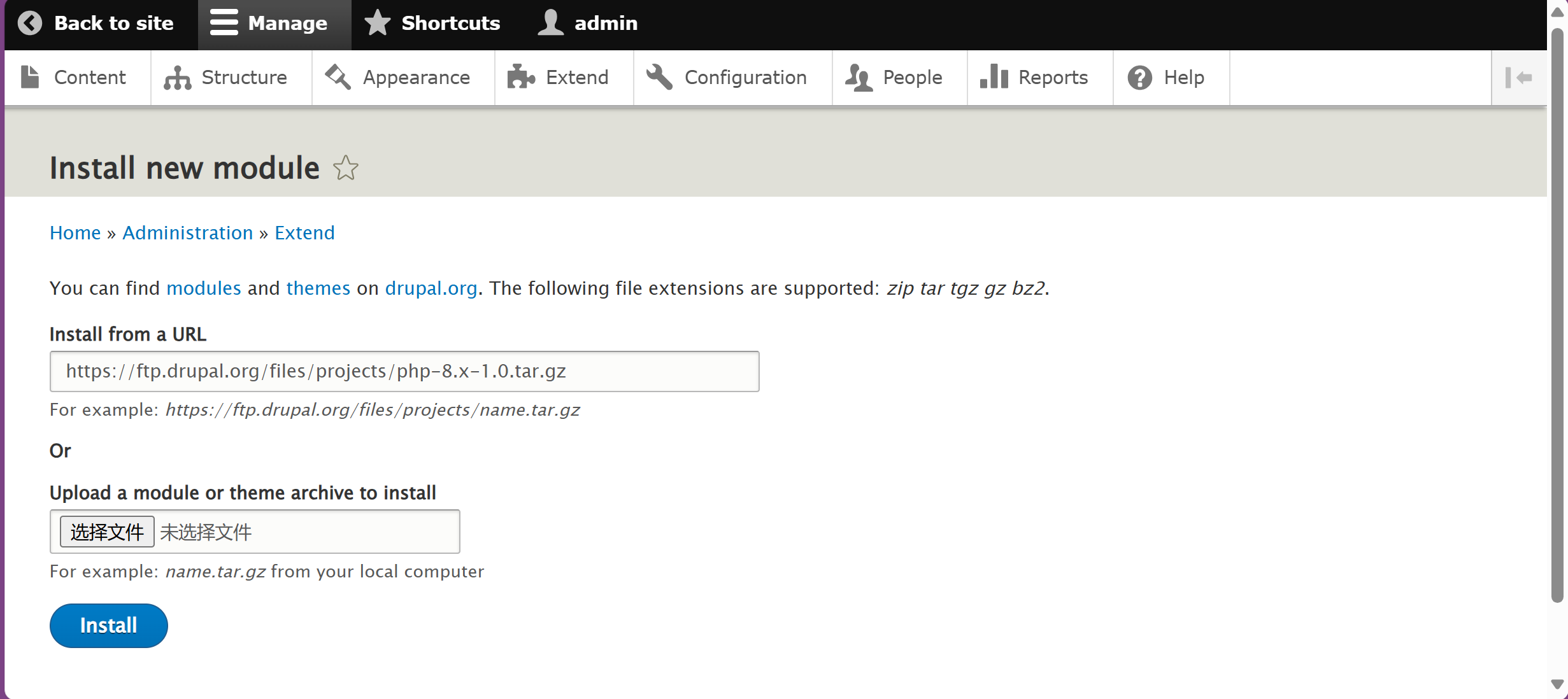
Task: Add page to shortcuts with star
Action: coord(346,169)
